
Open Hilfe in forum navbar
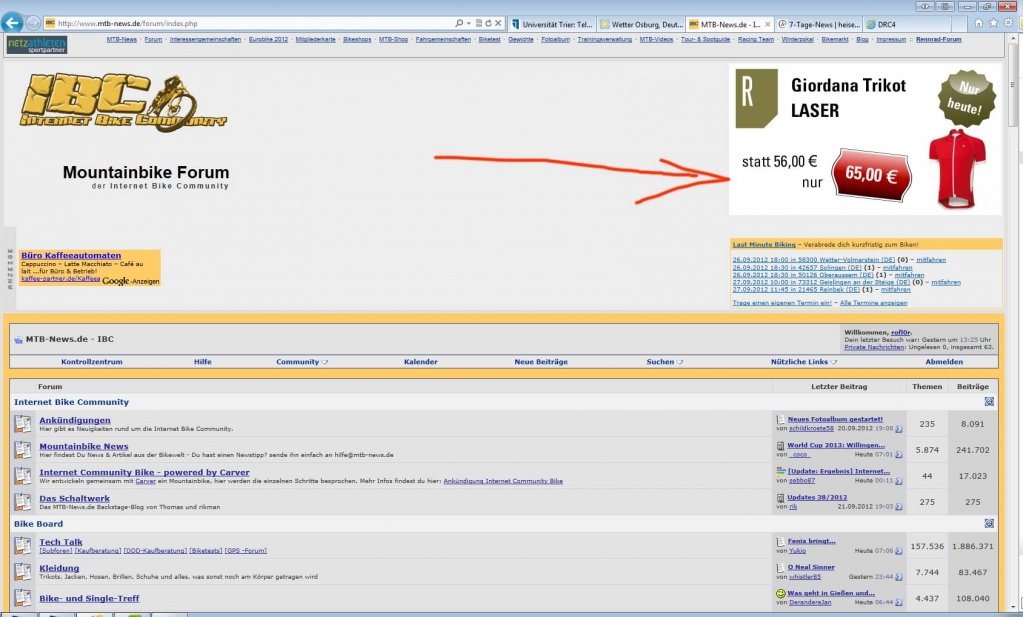point(202,362)
